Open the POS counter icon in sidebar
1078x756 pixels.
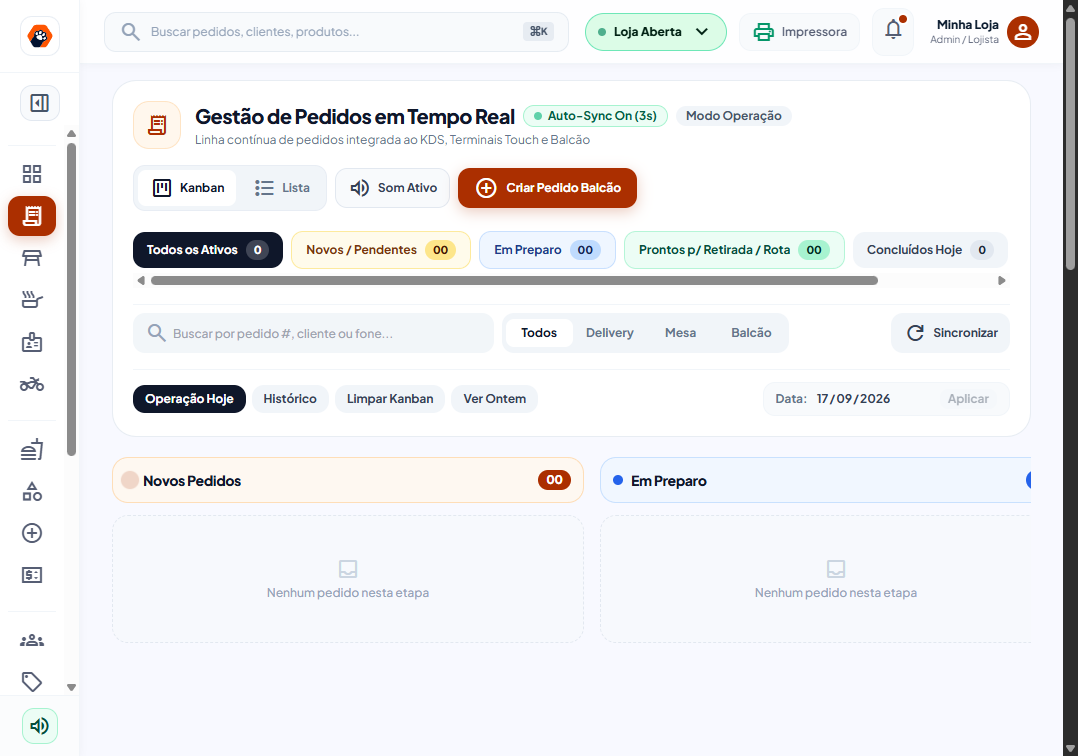click(32, 342)
